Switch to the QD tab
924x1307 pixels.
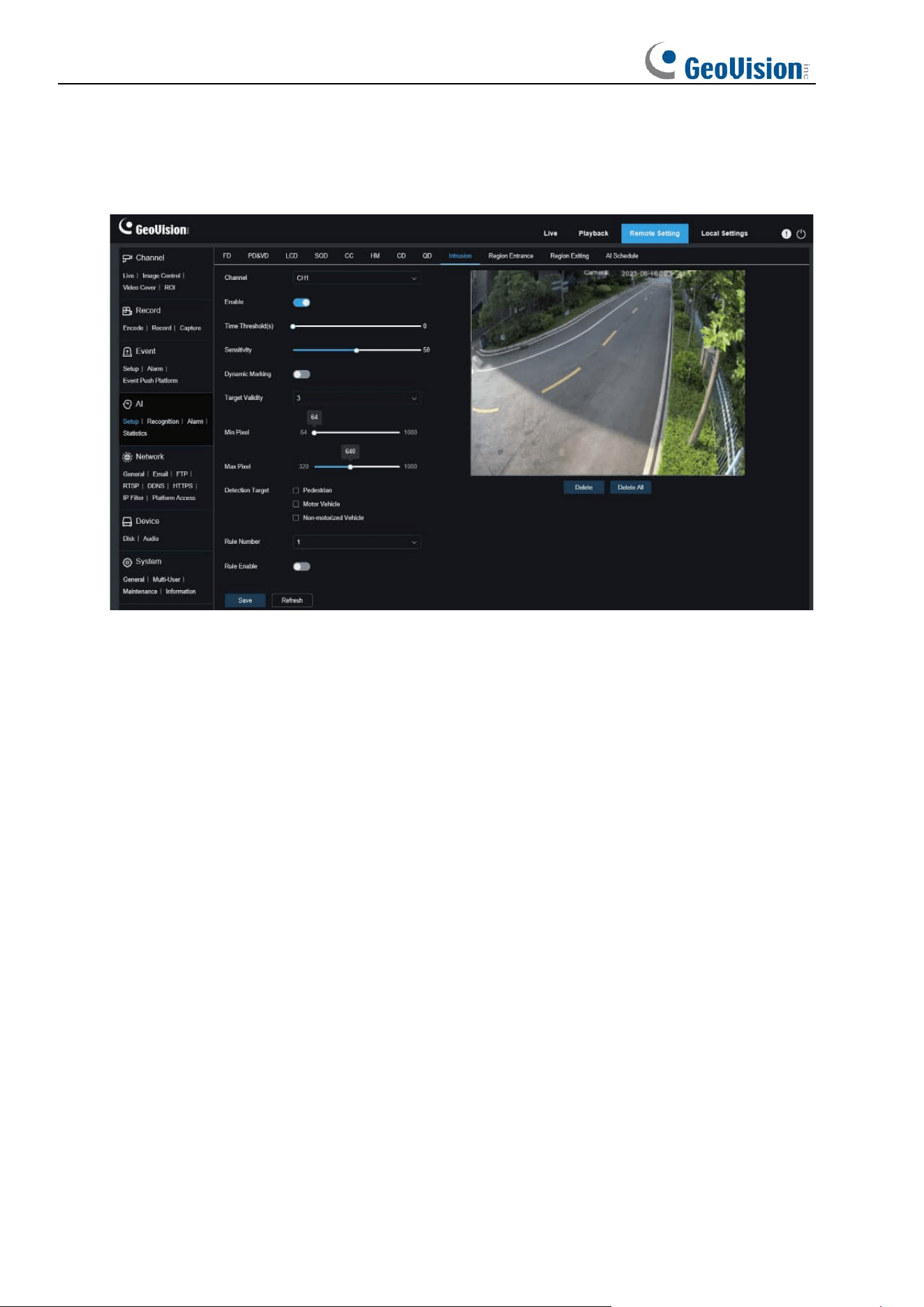pyautogui.click(x=427, y=256)
